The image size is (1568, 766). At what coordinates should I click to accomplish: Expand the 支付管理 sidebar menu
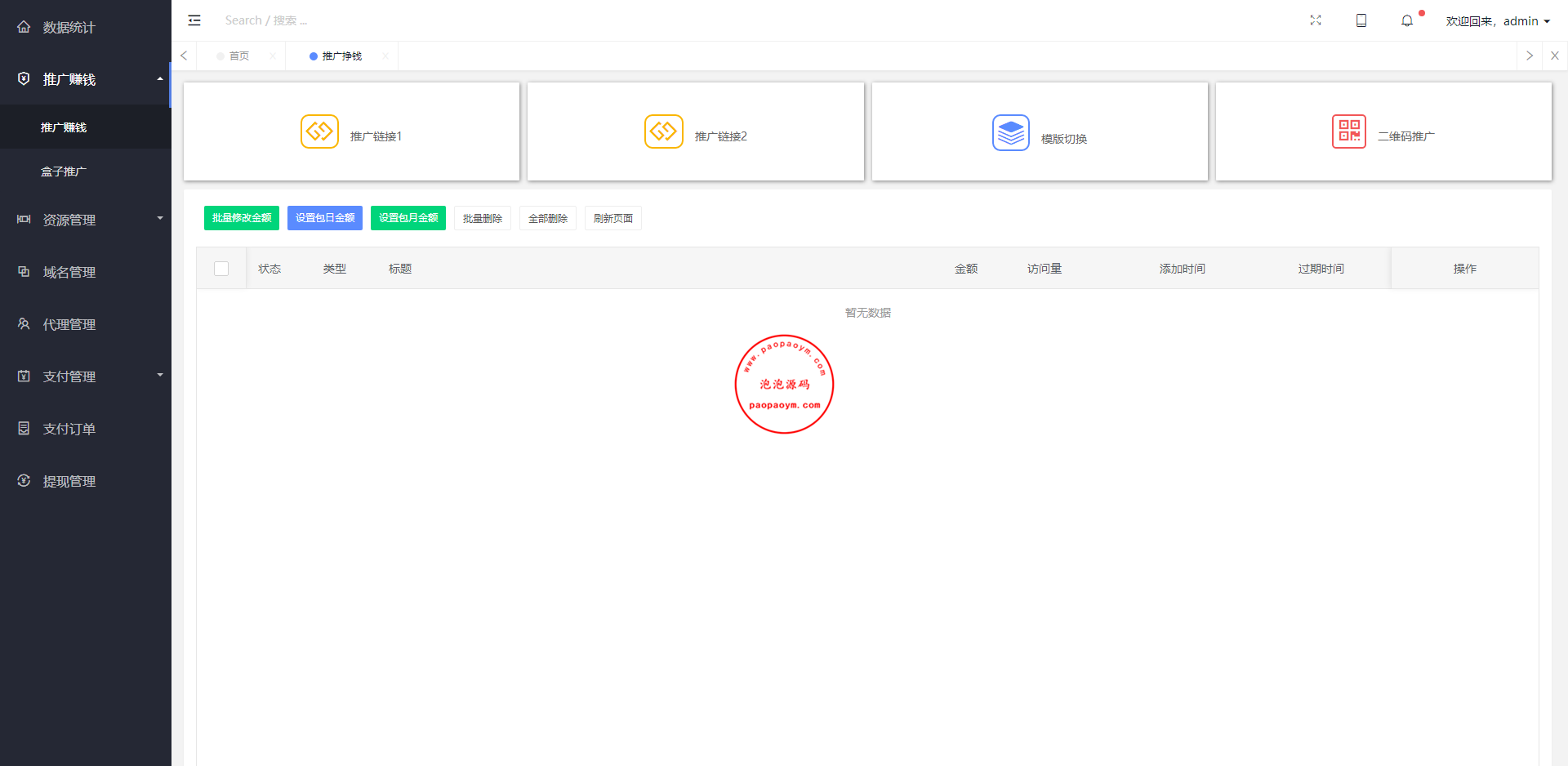click(85, 376)
